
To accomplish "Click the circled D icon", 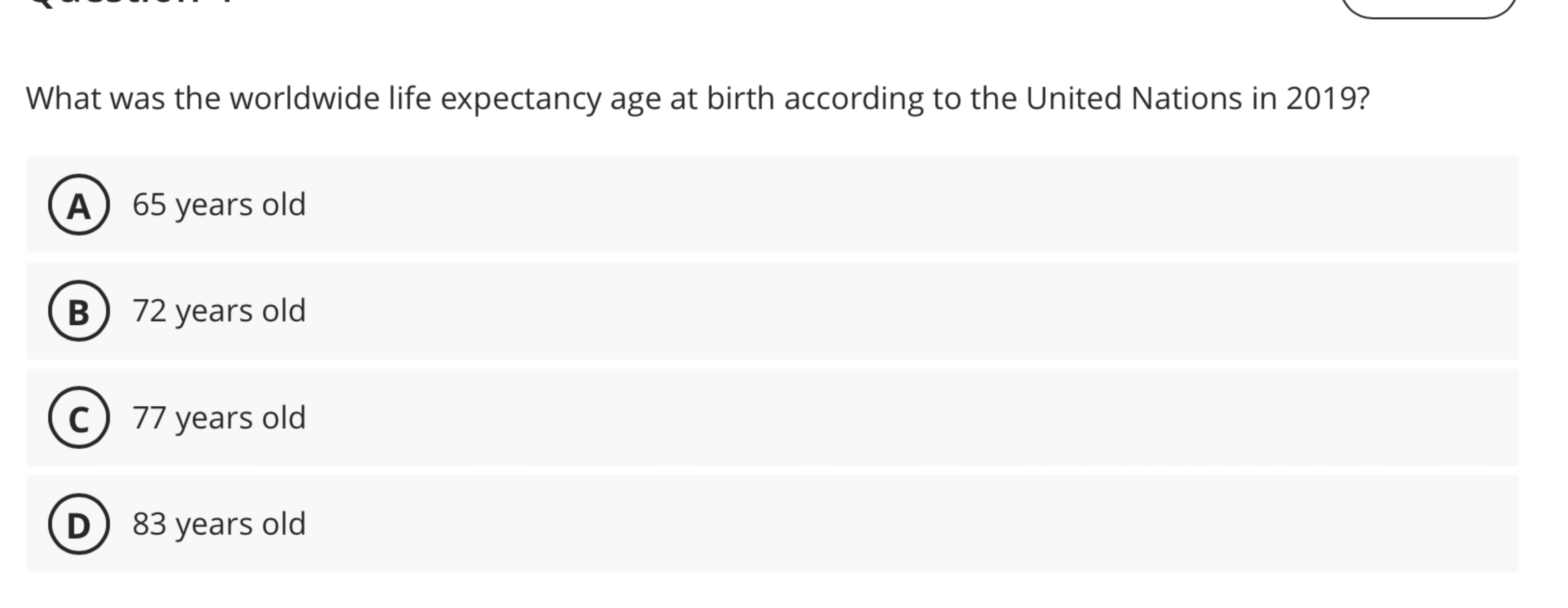I will [77, 522].
